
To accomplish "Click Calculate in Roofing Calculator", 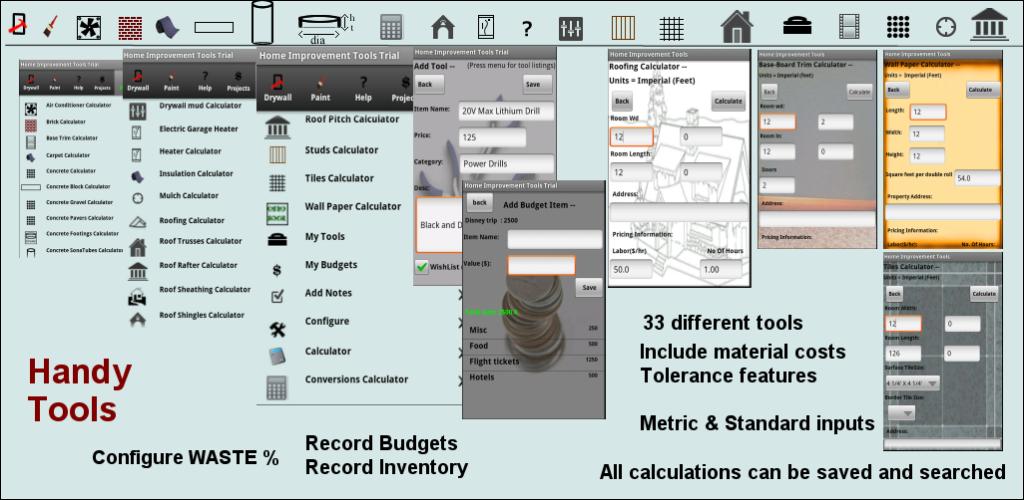I will (728, 101).
